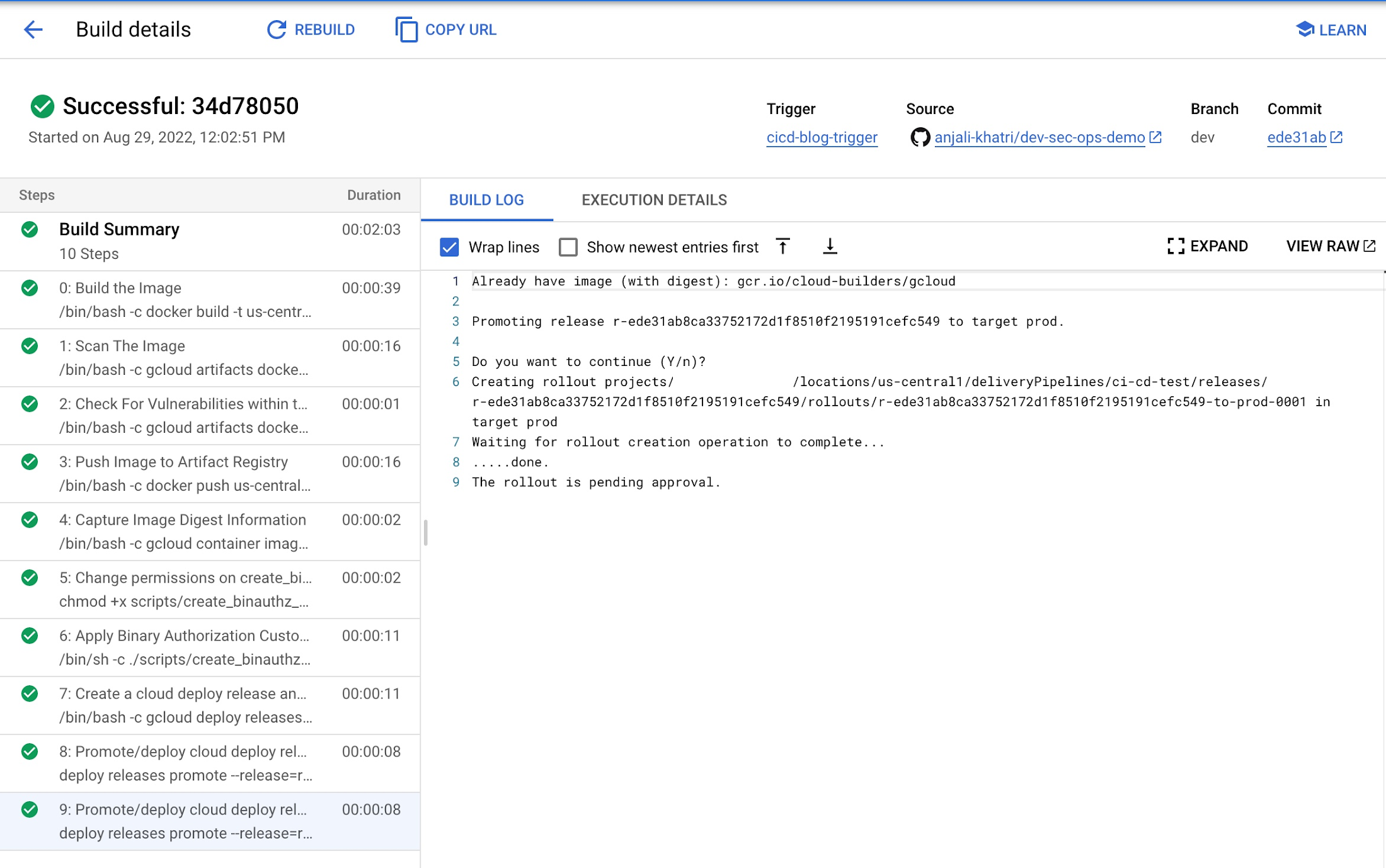Screen dimensions: 1386x868
Task: Click the View Raw external link icon
Action: (x=1369, y=246)
